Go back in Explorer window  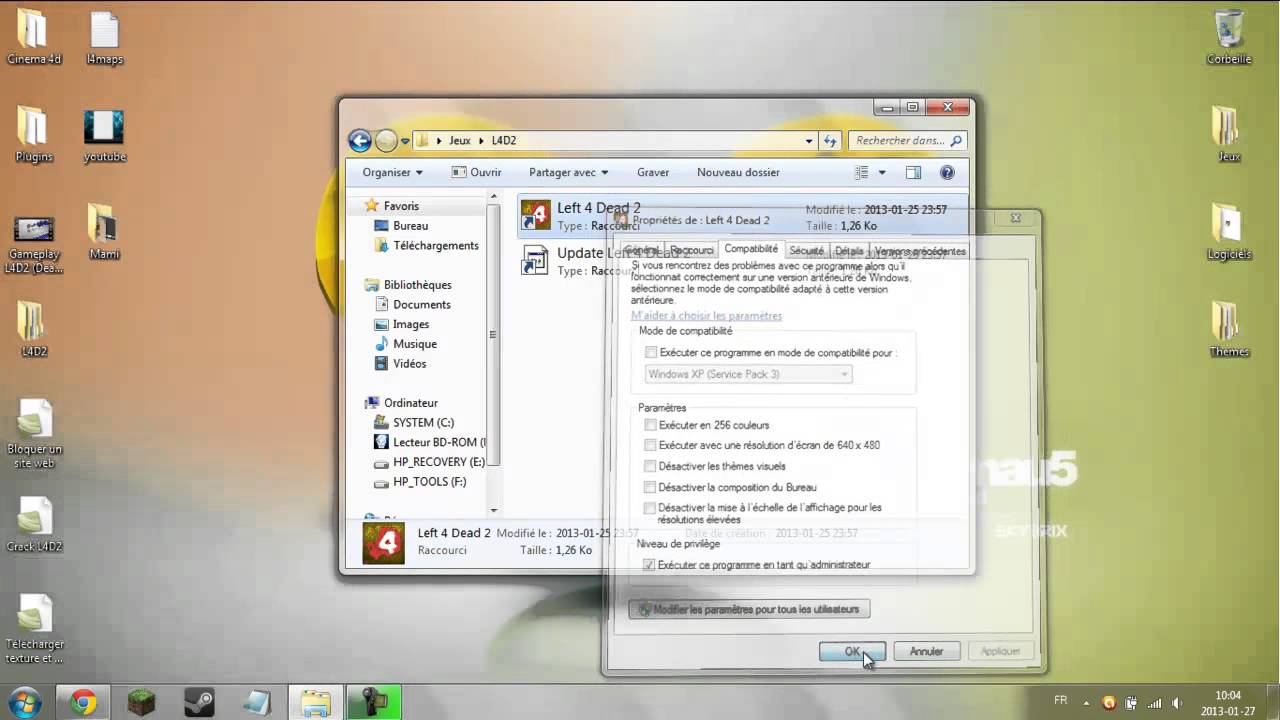tap(360, 141)
